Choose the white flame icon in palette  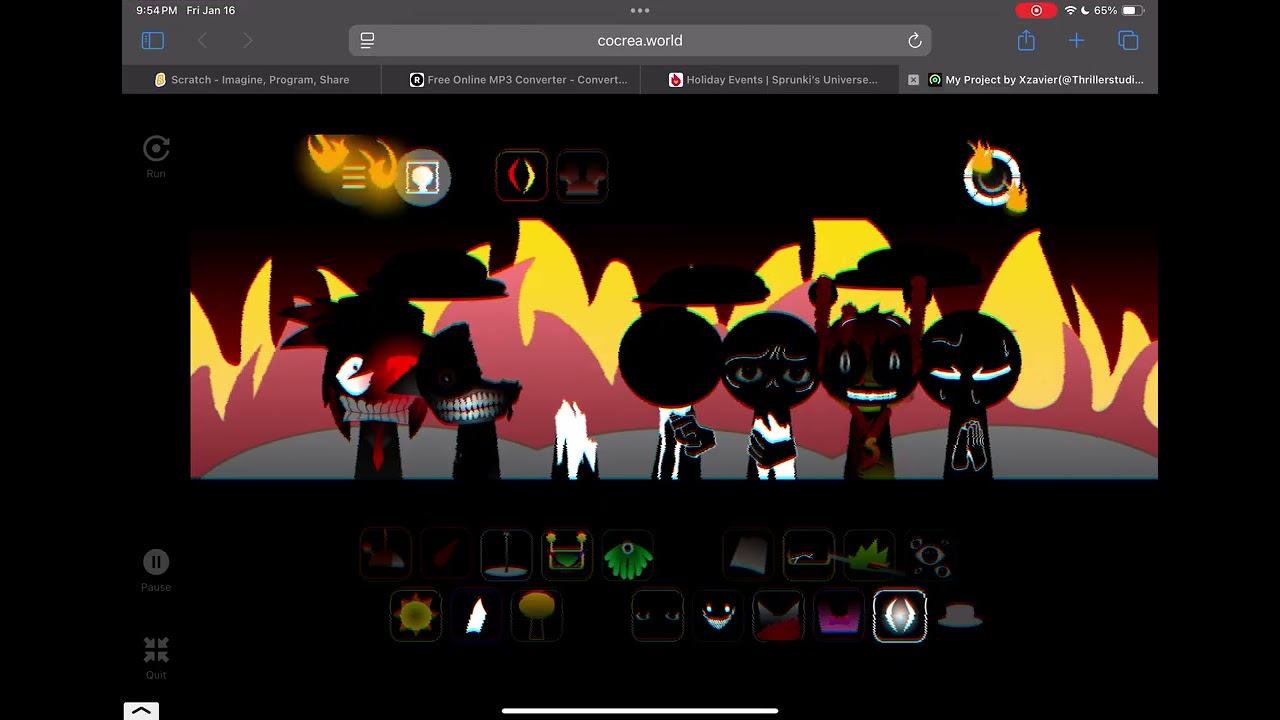point(476,615)
